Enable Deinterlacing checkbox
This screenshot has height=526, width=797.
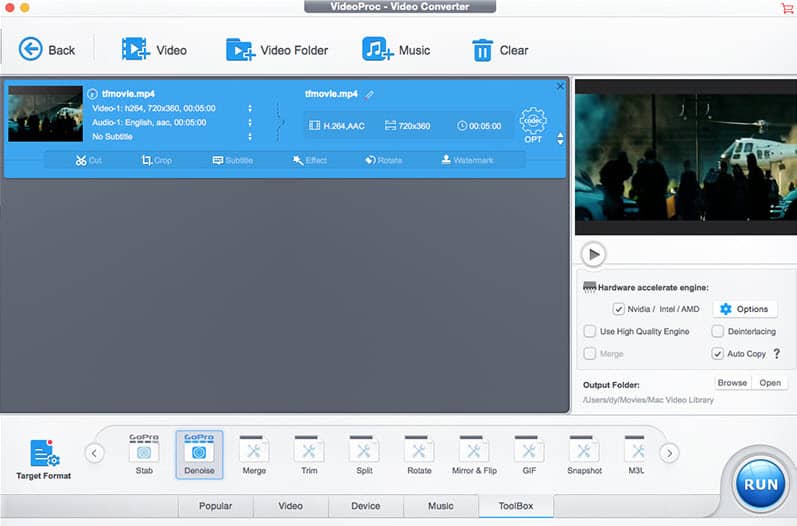click(717, 331)
